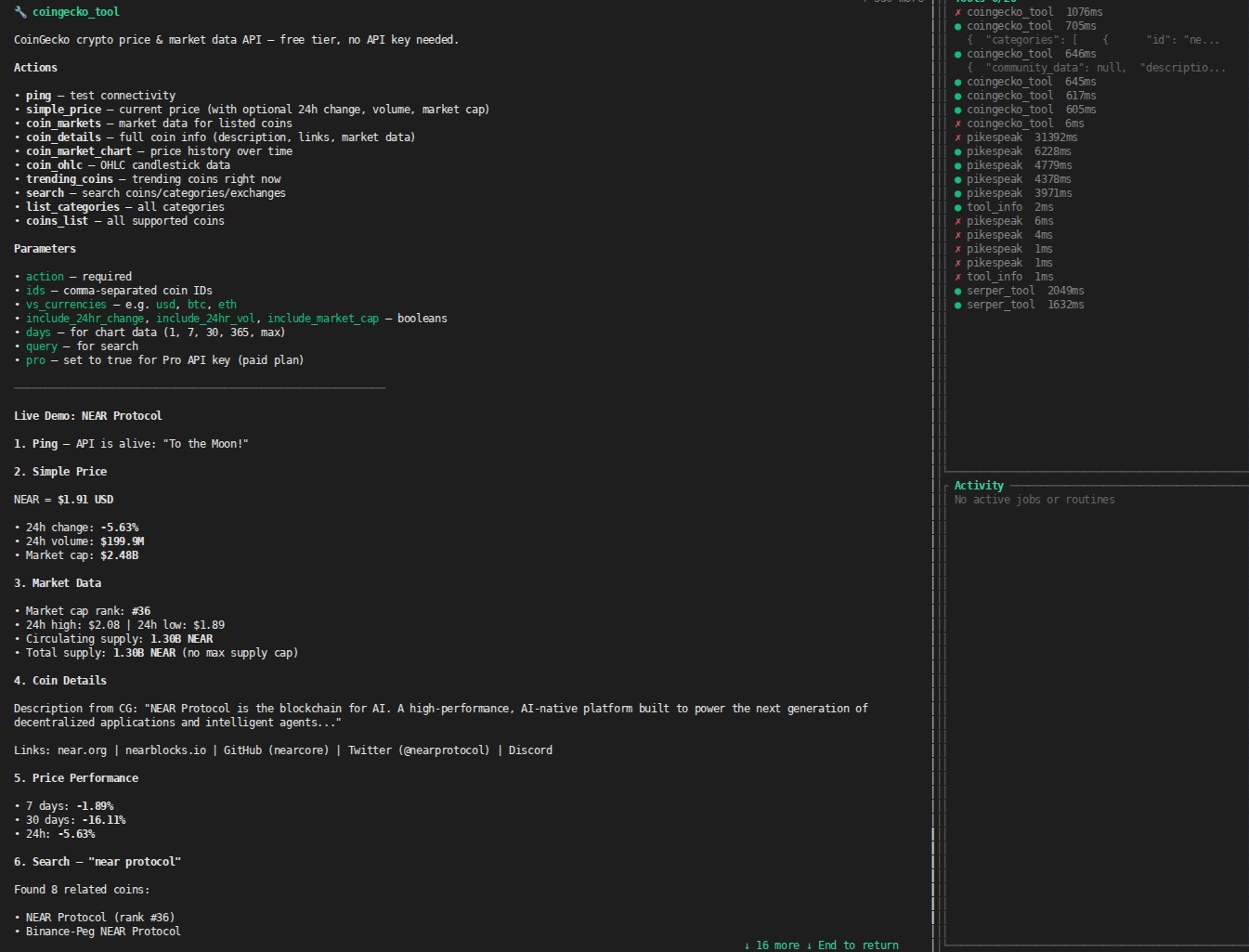Click the wrench icon beside coingecko_tool heading
The image size is (1249, 952).
tap(20, 12)
